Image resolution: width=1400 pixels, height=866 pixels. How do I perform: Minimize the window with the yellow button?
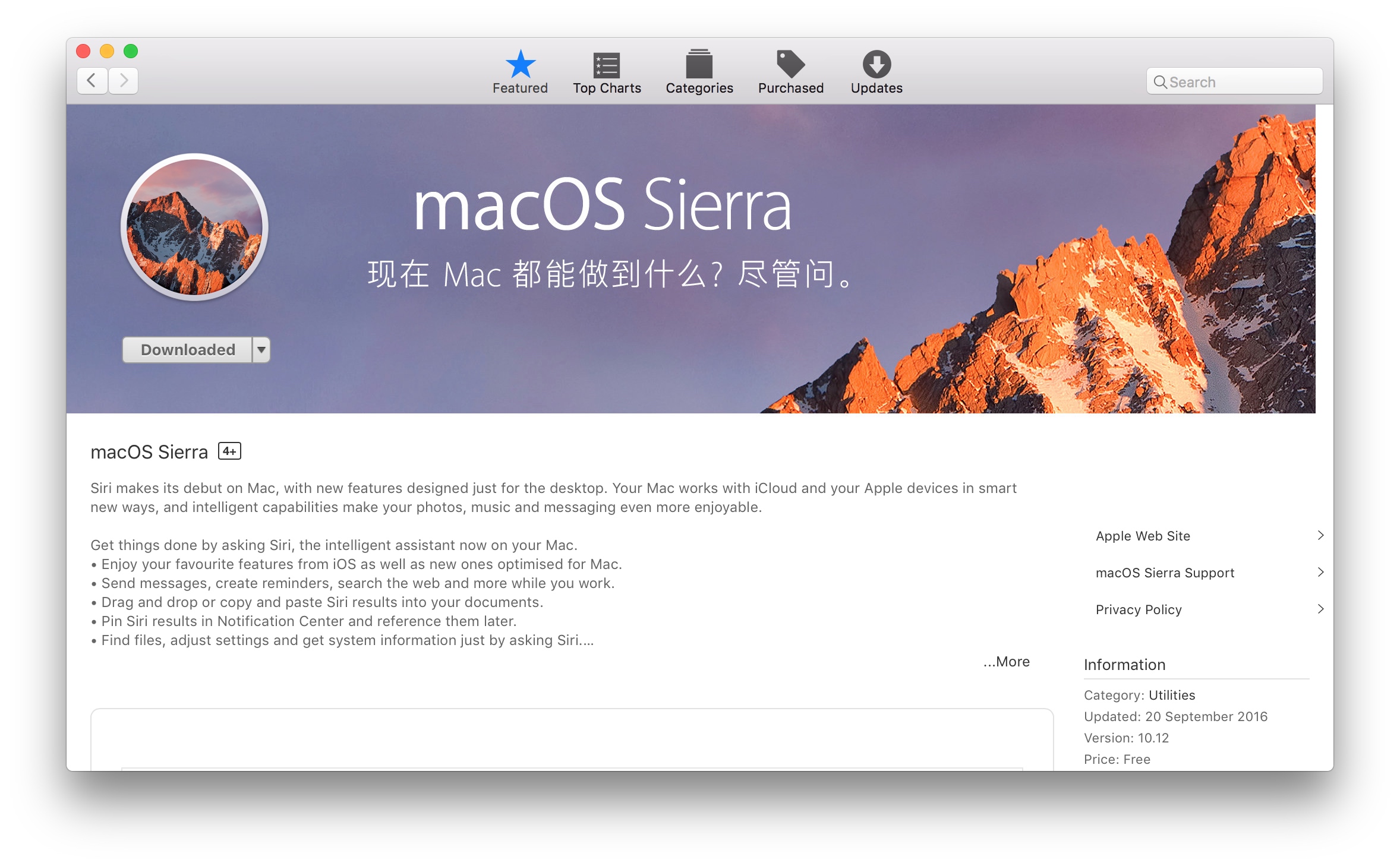(x=107, y=51)
